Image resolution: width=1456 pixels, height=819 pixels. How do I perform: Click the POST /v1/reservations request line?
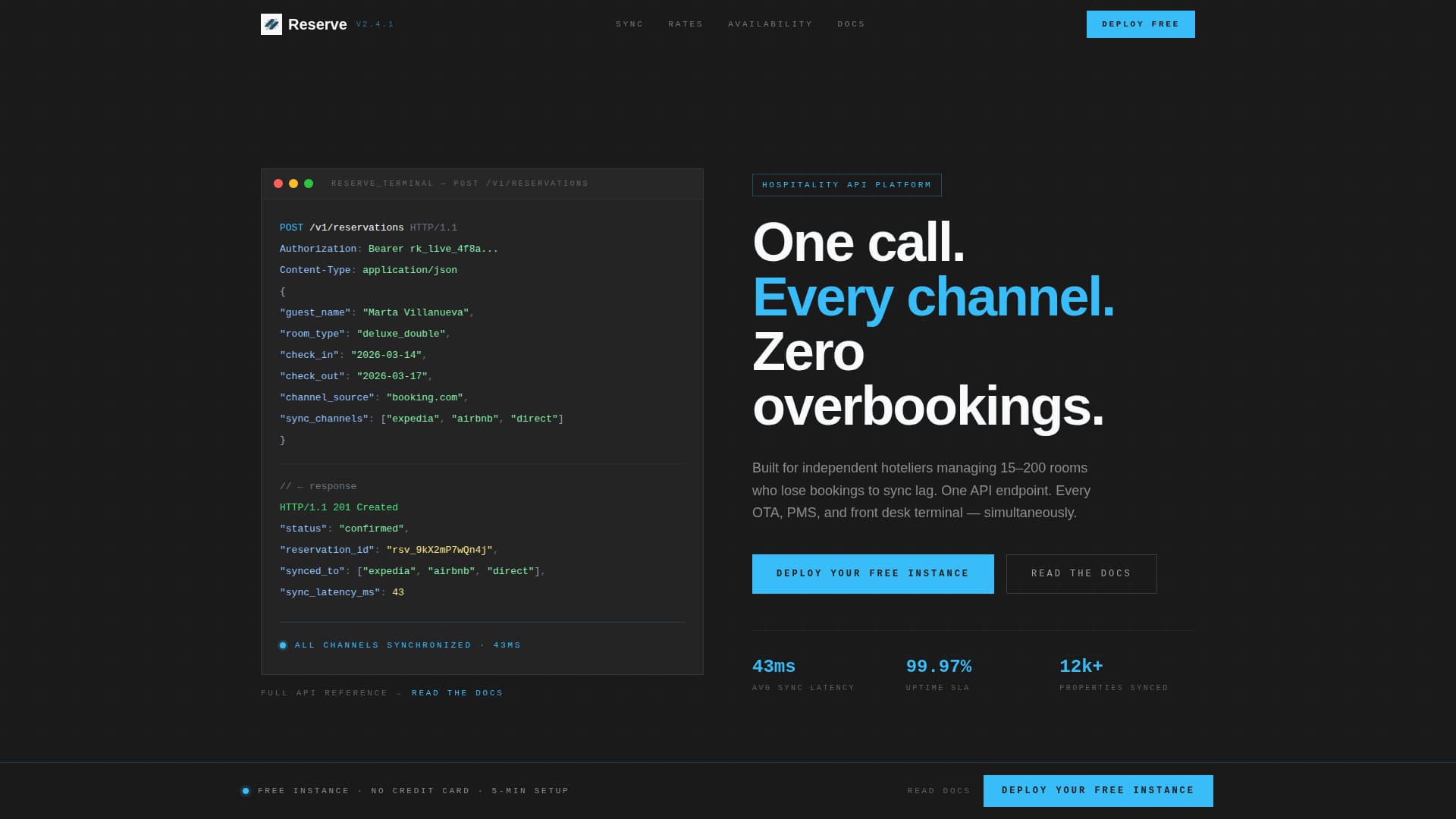coord(369,227)
